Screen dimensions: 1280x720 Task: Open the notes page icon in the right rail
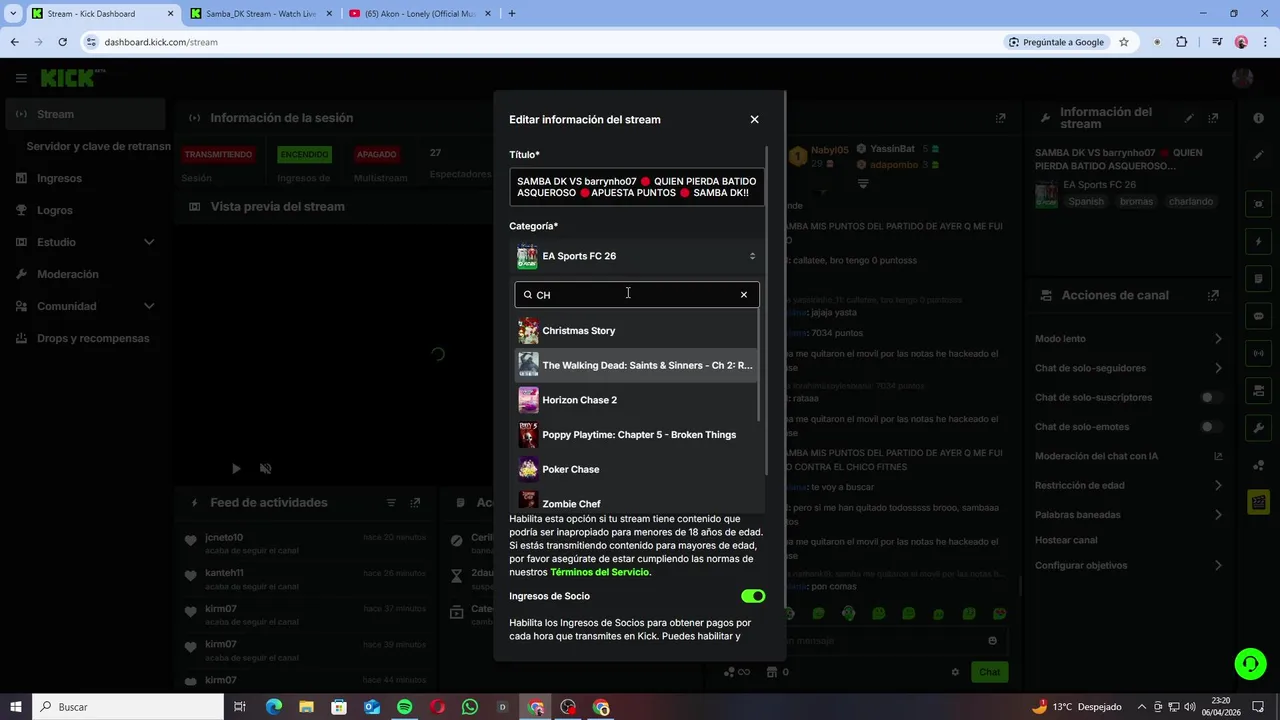1259,279
